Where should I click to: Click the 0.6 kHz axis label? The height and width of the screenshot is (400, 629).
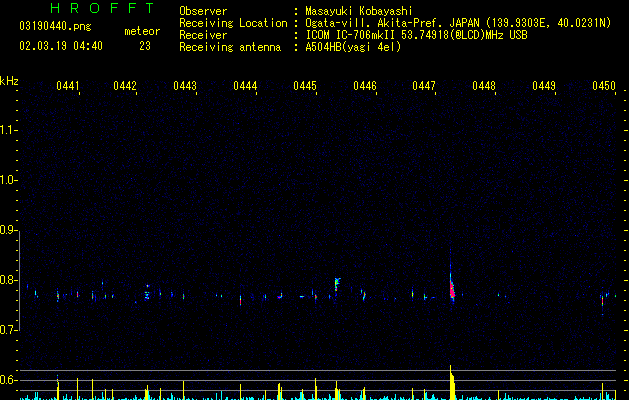click(8, 380)
